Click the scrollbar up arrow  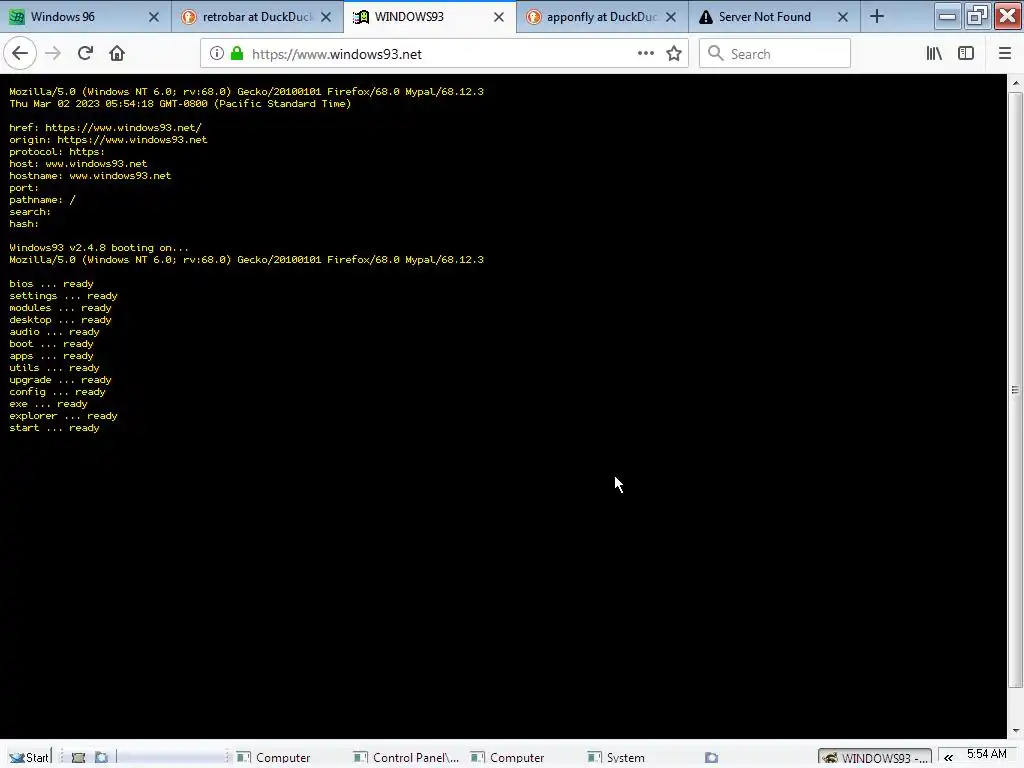pos(1015,83)
